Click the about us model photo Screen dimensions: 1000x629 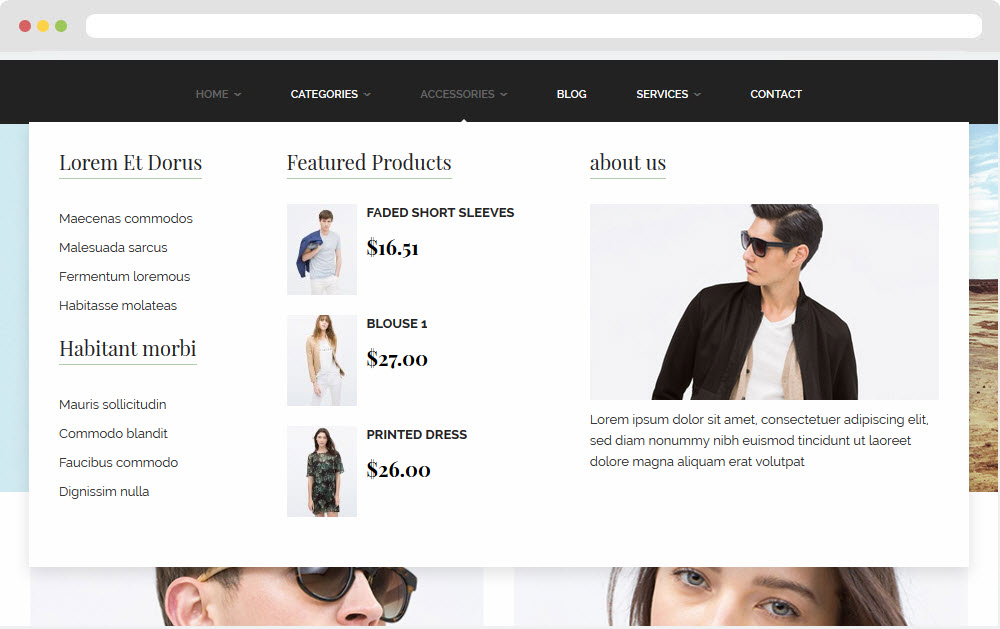point(764,302)
